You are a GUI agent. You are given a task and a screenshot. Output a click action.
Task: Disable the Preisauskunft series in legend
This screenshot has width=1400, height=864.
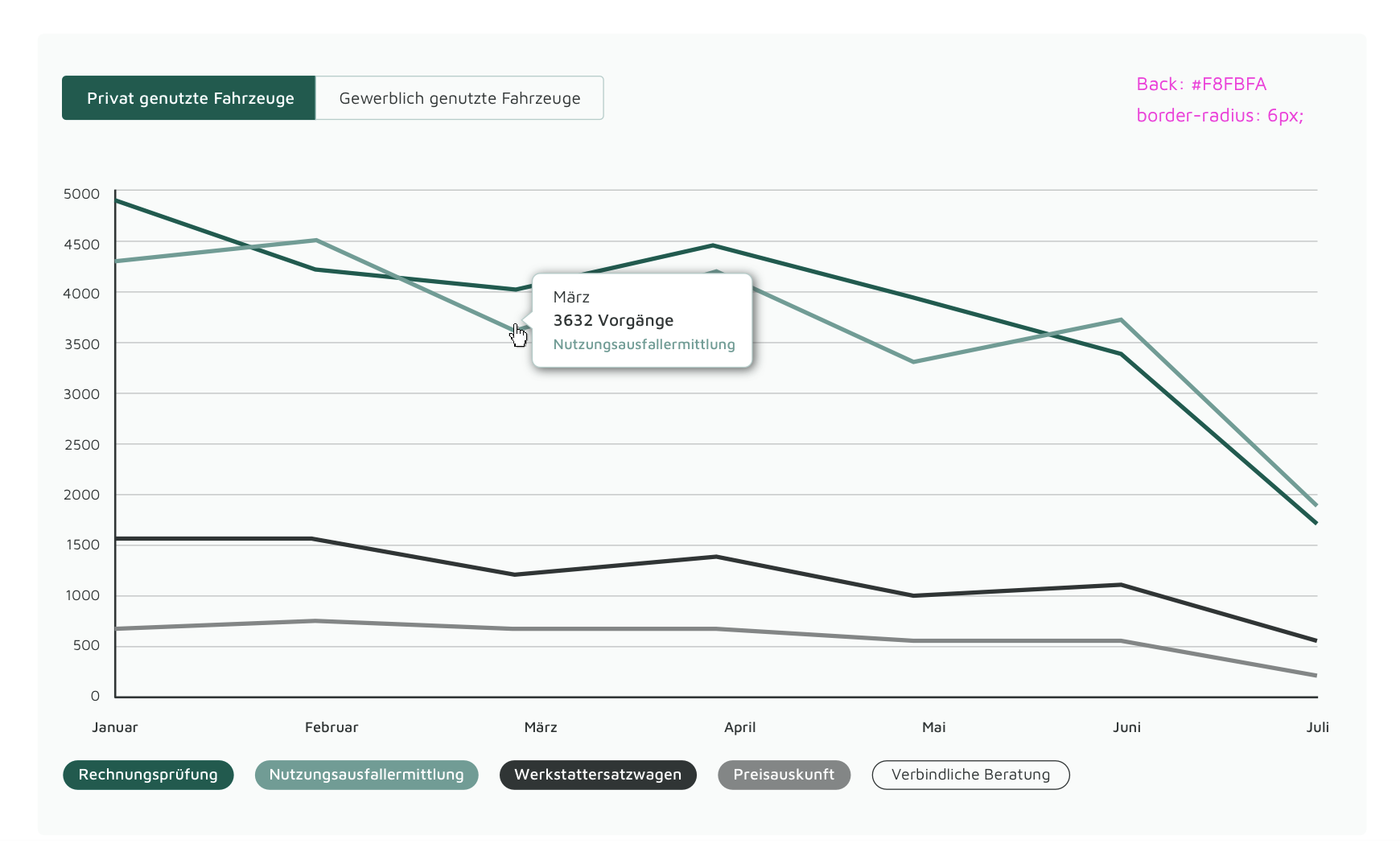(784, 775)
